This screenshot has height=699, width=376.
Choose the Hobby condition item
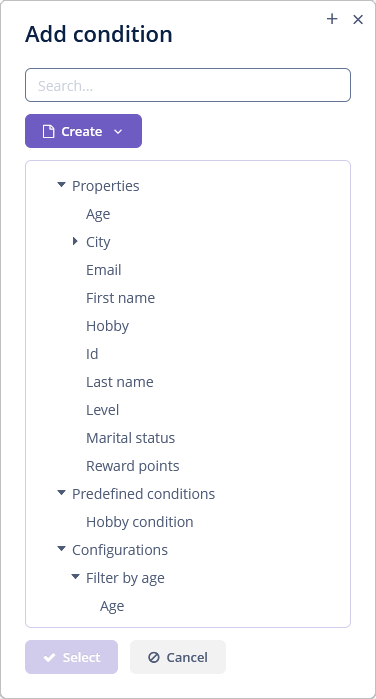pos(140,522)
